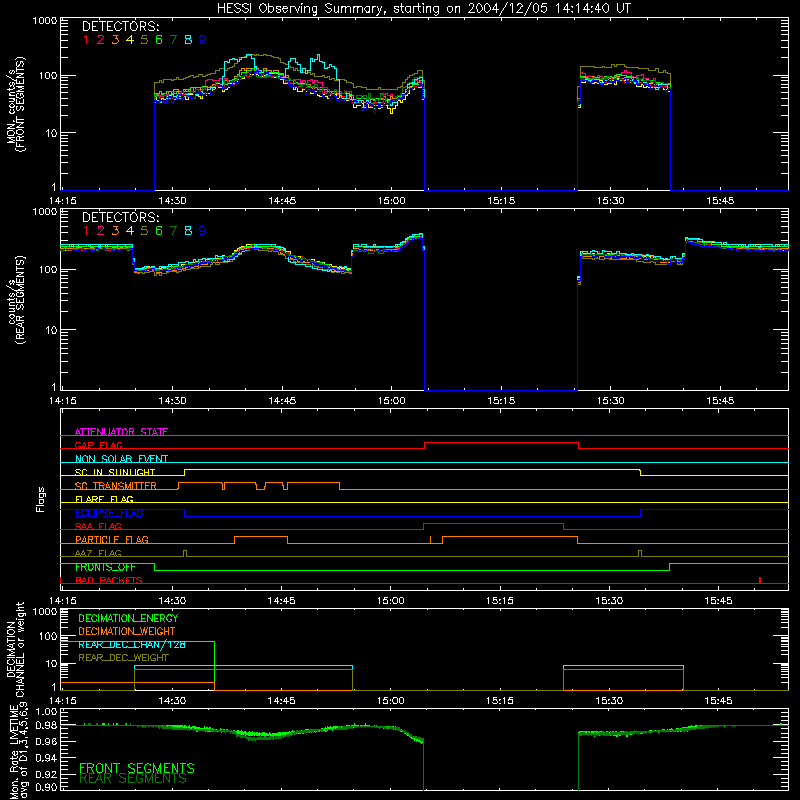
Task: Select detector 6 legend number in front segments plot
Action: 159,40
